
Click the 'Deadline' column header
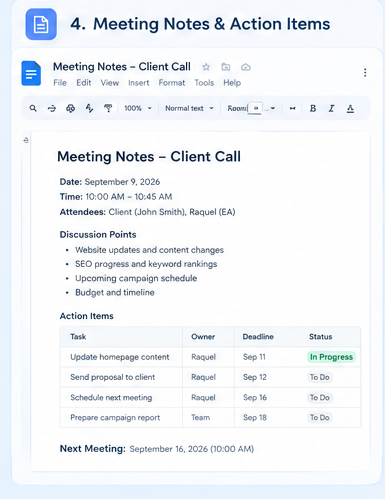click(258, 337)
